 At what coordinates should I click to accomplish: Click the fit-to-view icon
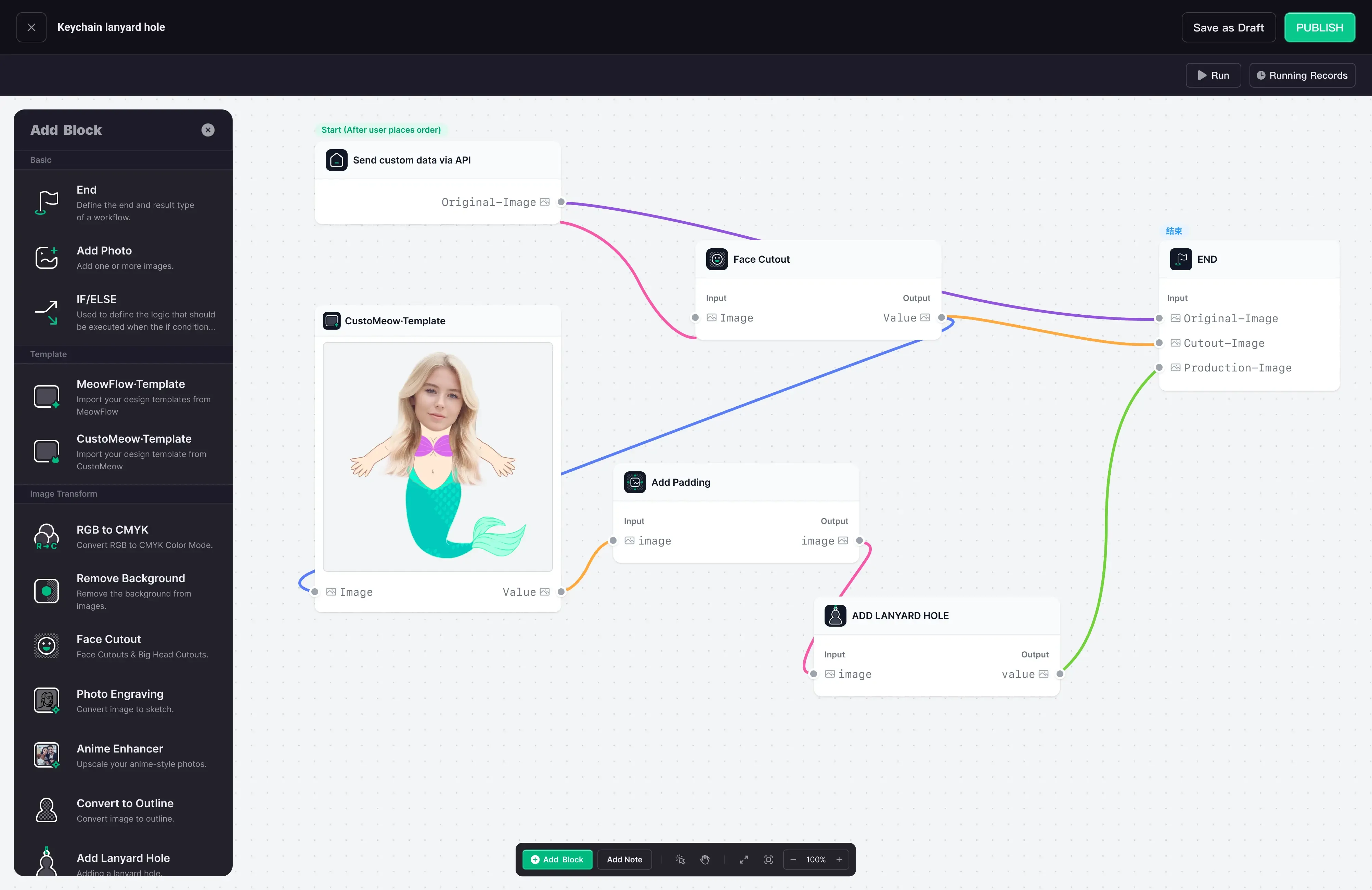tap(768, 860)
